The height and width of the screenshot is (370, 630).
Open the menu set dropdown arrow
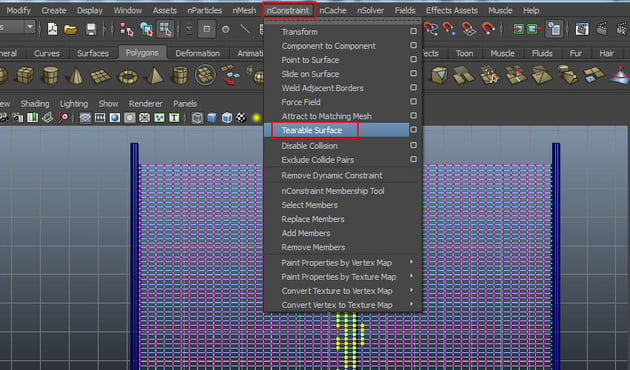(30, 27)
